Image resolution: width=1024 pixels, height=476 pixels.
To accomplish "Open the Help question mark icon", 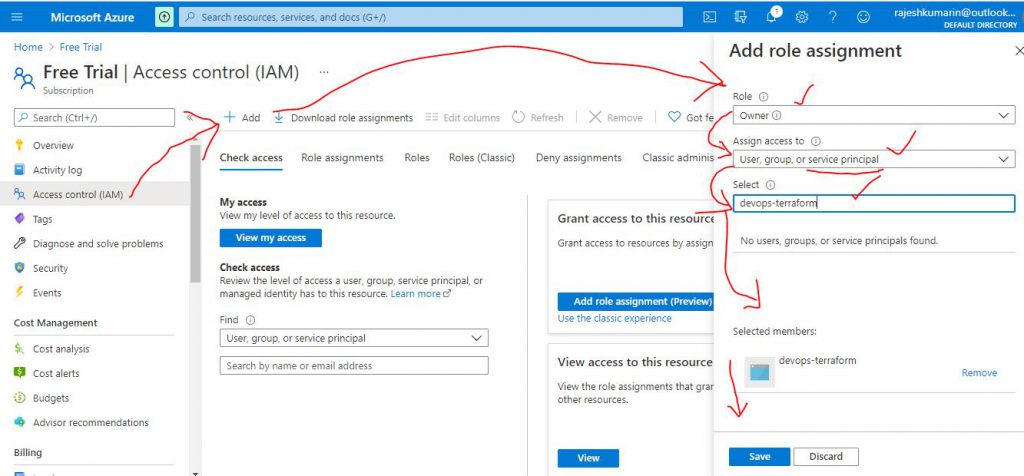I will tap(832, 17).
